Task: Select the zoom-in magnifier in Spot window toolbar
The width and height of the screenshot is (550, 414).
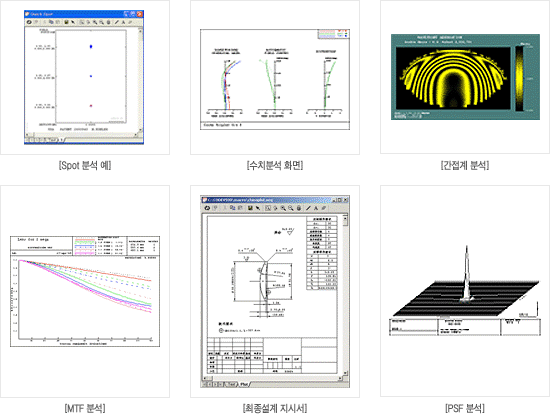Action: [x=95, y=22]
